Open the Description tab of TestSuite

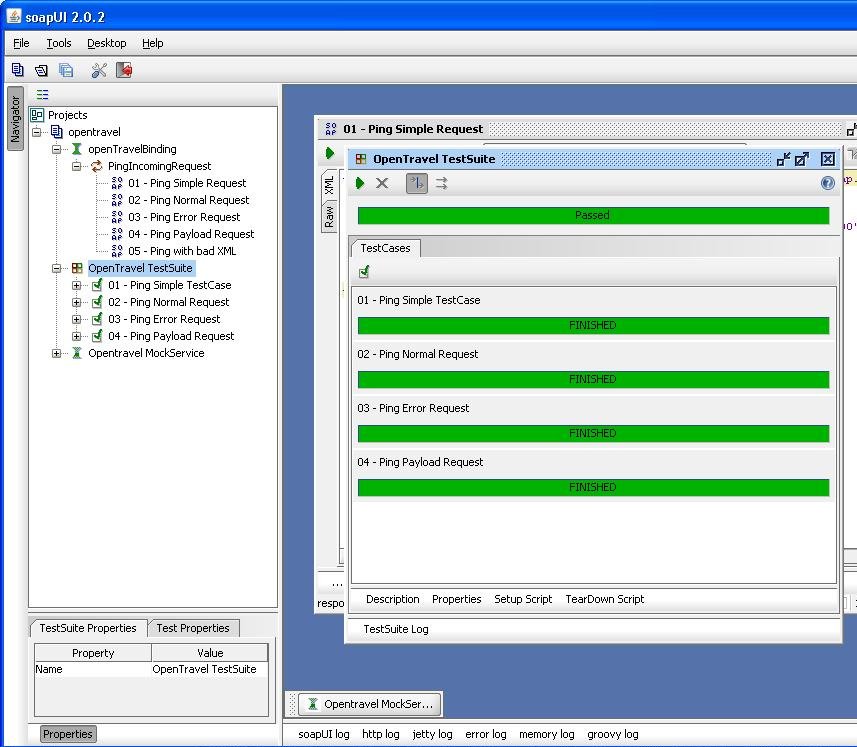point(392,599)
